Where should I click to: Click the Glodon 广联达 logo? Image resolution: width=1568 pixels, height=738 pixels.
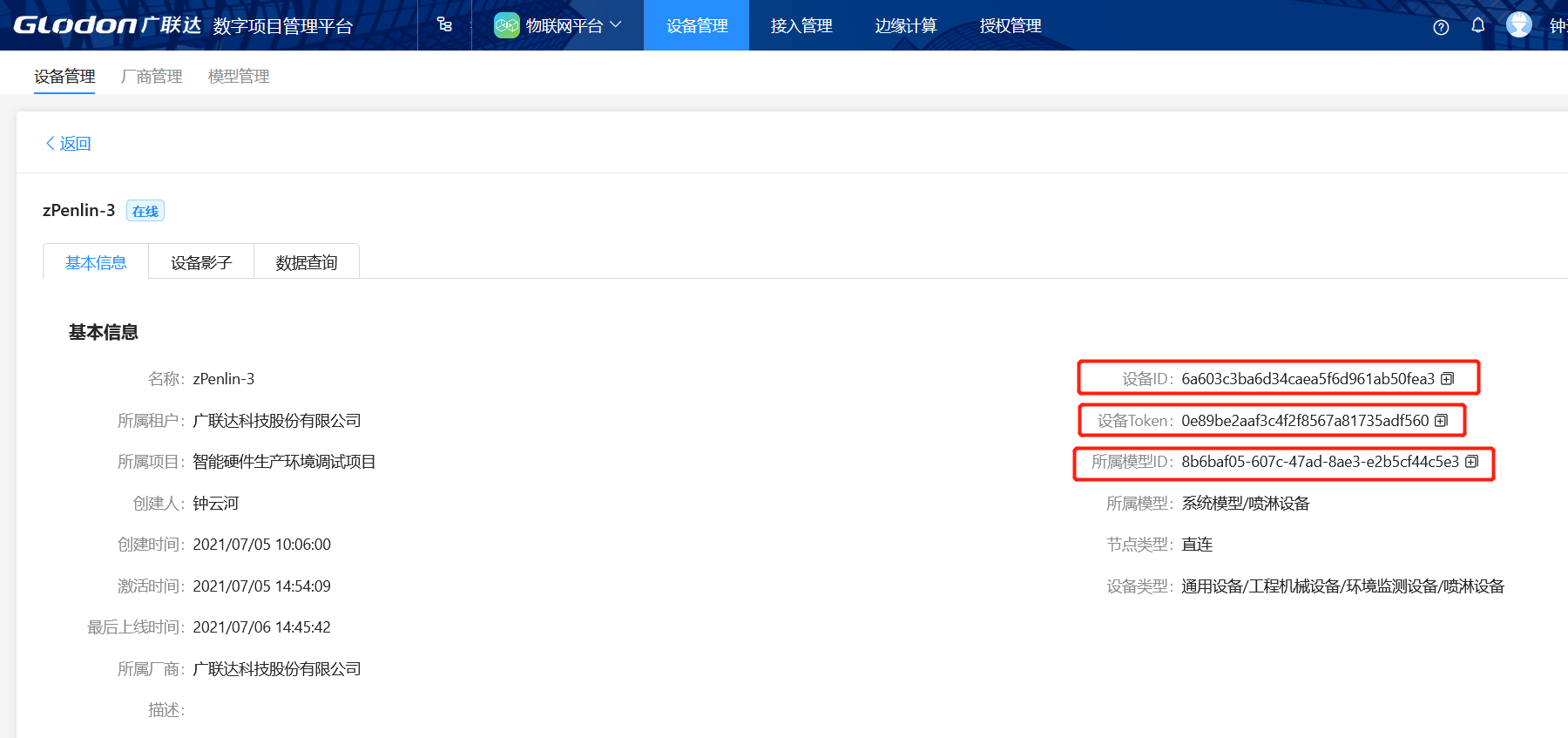[107, 25]
